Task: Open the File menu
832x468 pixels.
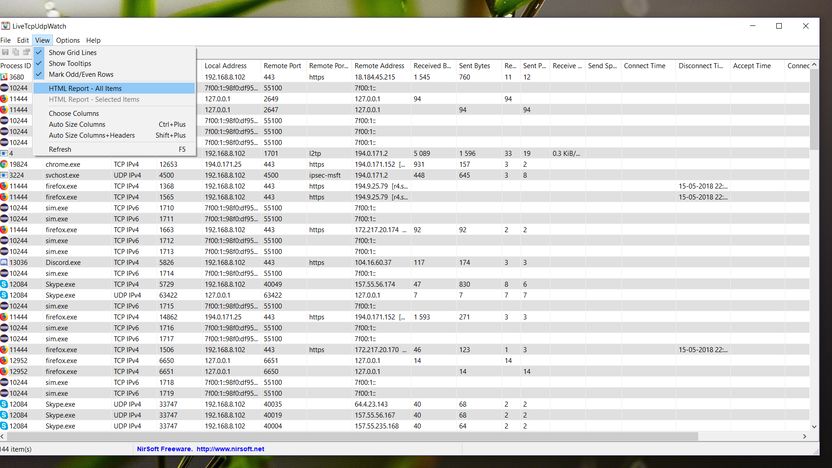Action: tap(5, 40)
